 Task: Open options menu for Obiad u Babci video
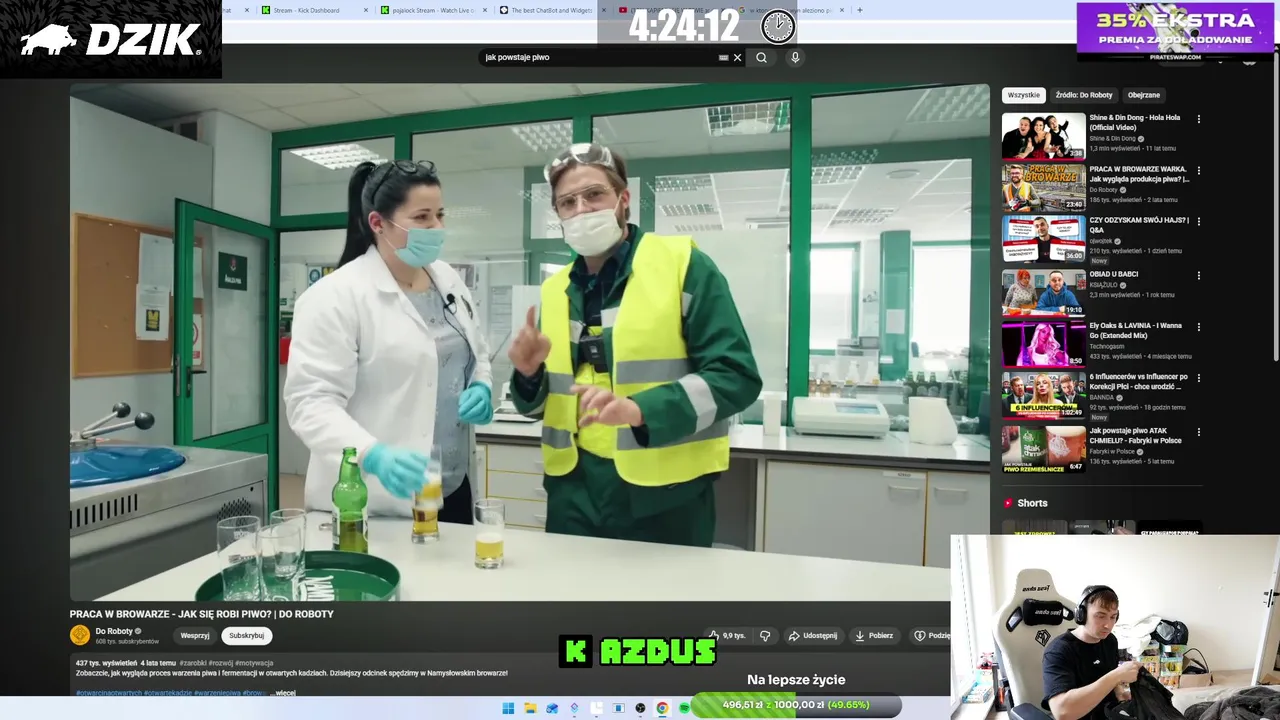click(x=1199, y=275)
